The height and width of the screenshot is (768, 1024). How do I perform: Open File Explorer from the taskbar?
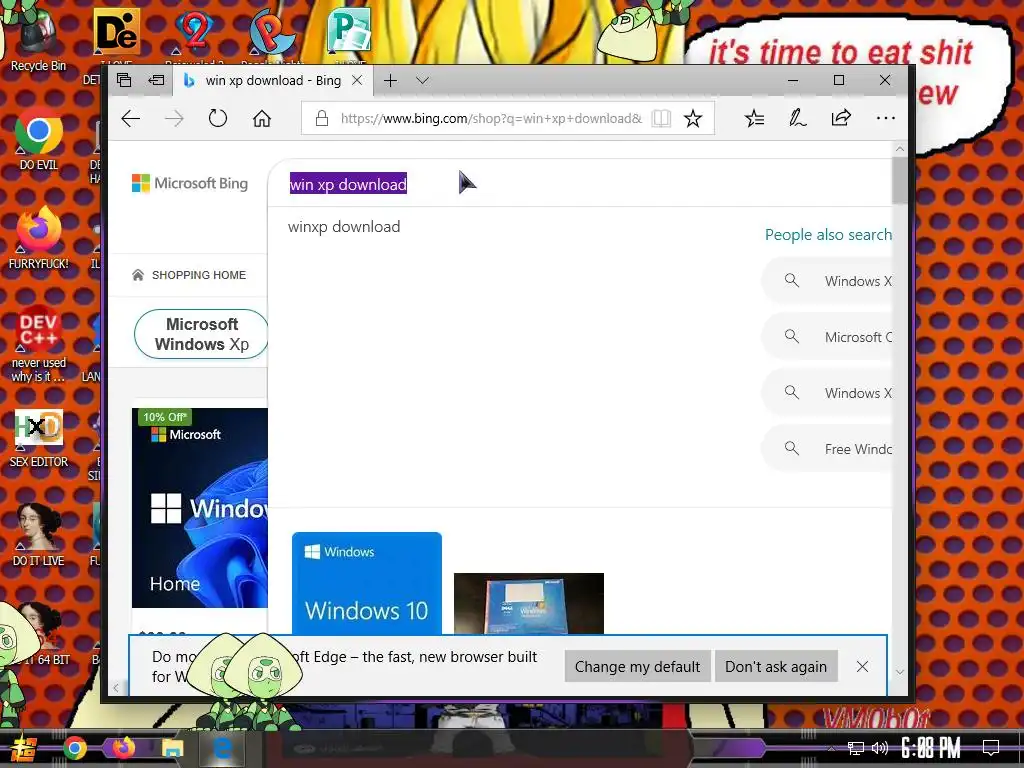(172, 748)
